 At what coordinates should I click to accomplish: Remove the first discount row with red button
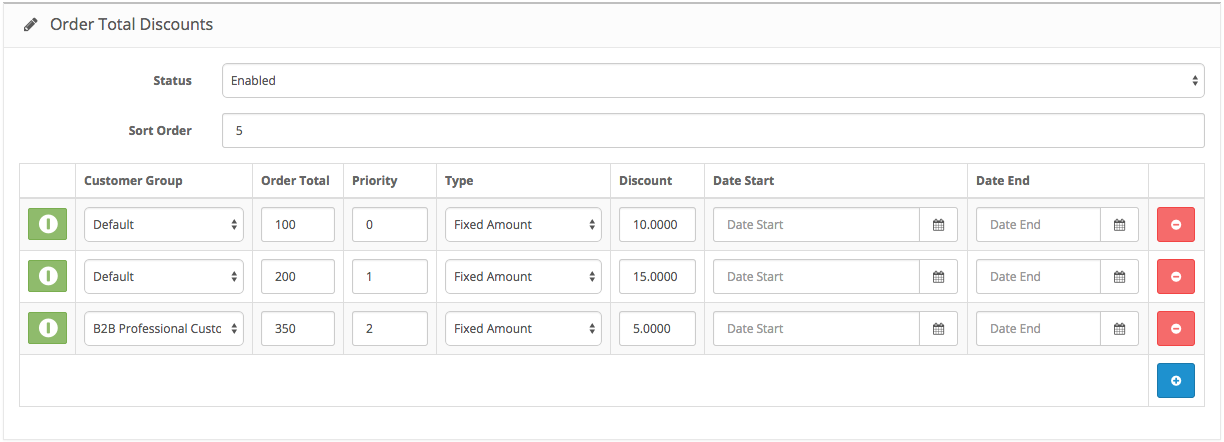[x=1175, y=225]
